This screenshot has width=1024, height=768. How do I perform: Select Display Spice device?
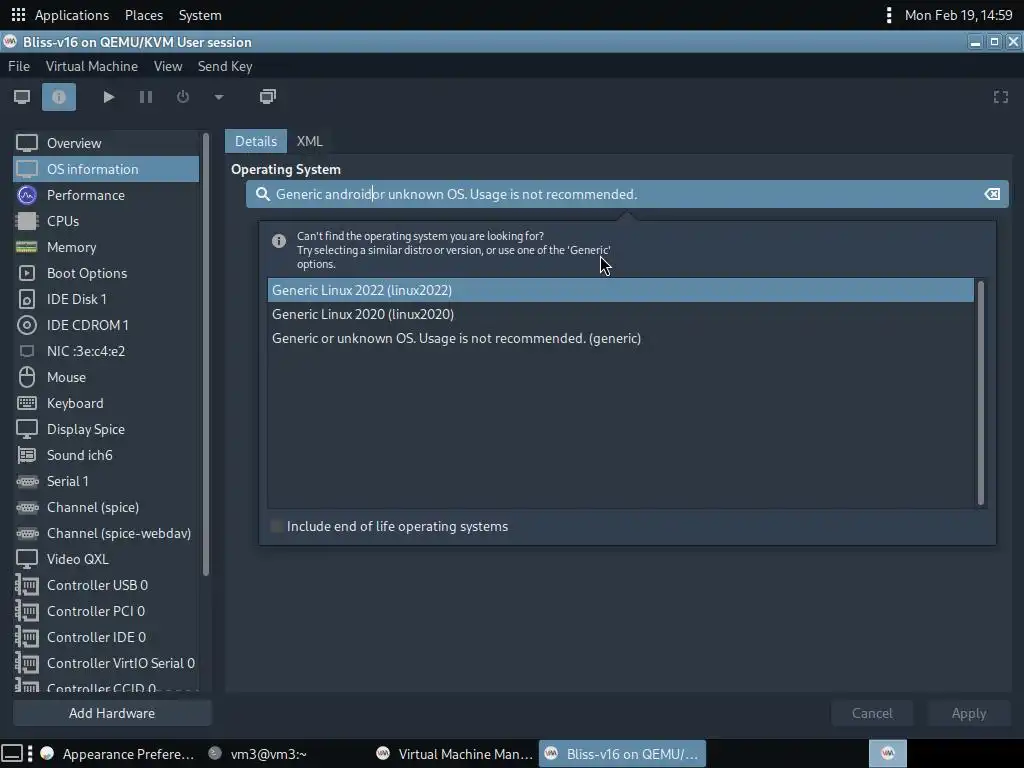click(x=106, y=429)
